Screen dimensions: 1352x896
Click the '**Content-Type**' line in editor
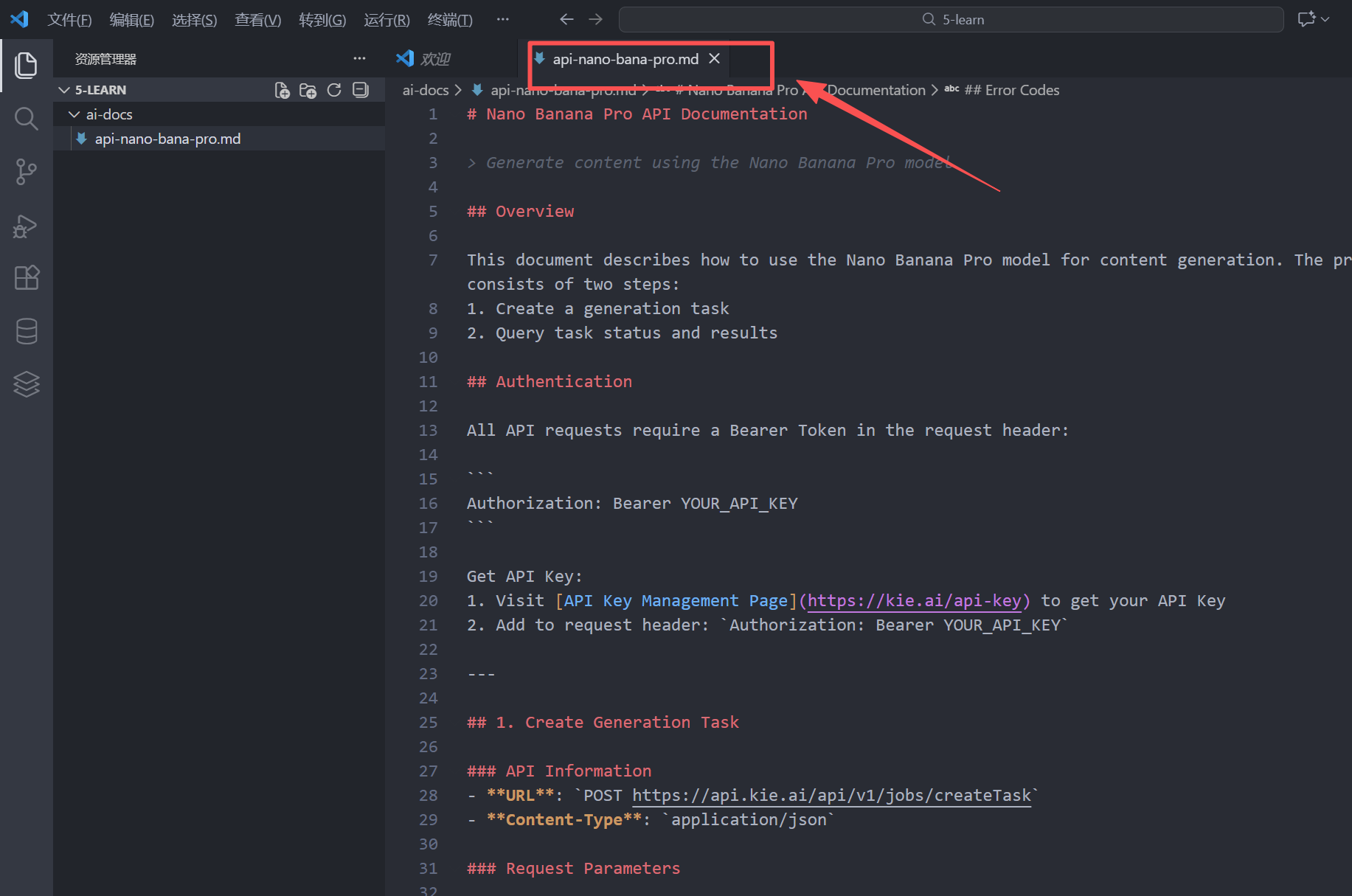click(651, 820)
